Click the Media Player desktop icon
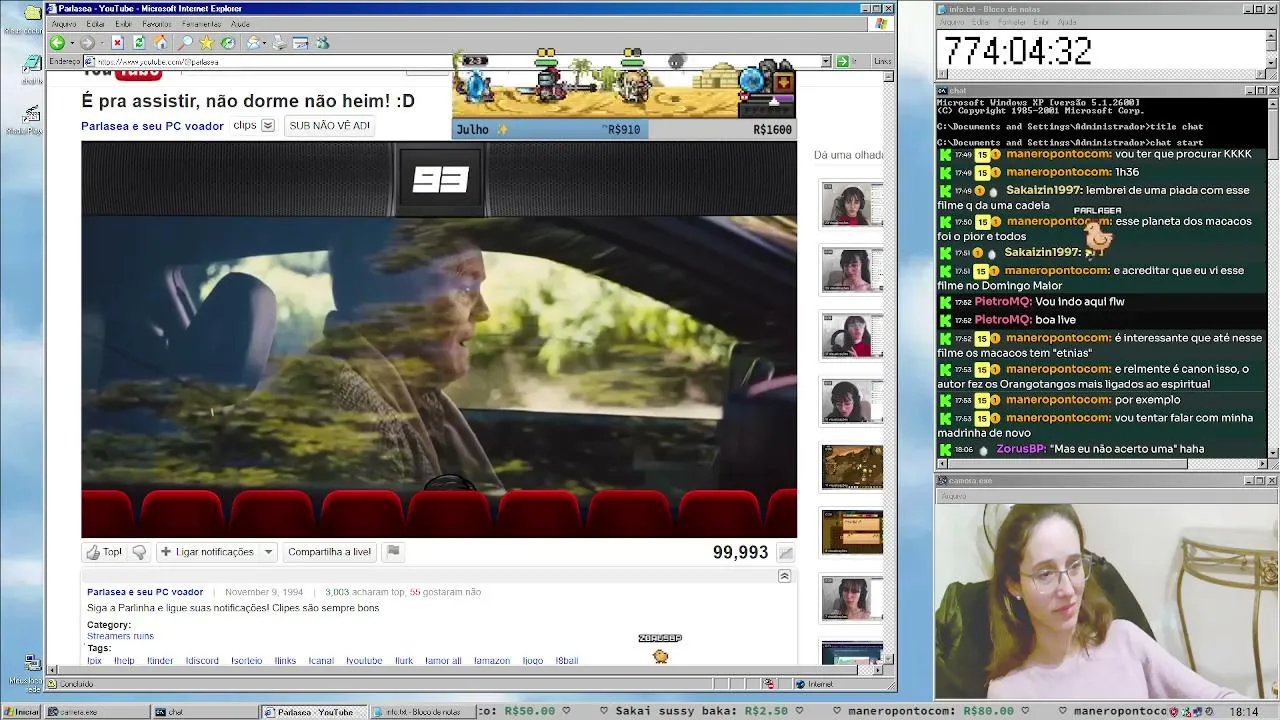1280x720 pixels. pyautogui.click(x=31, y=113)
